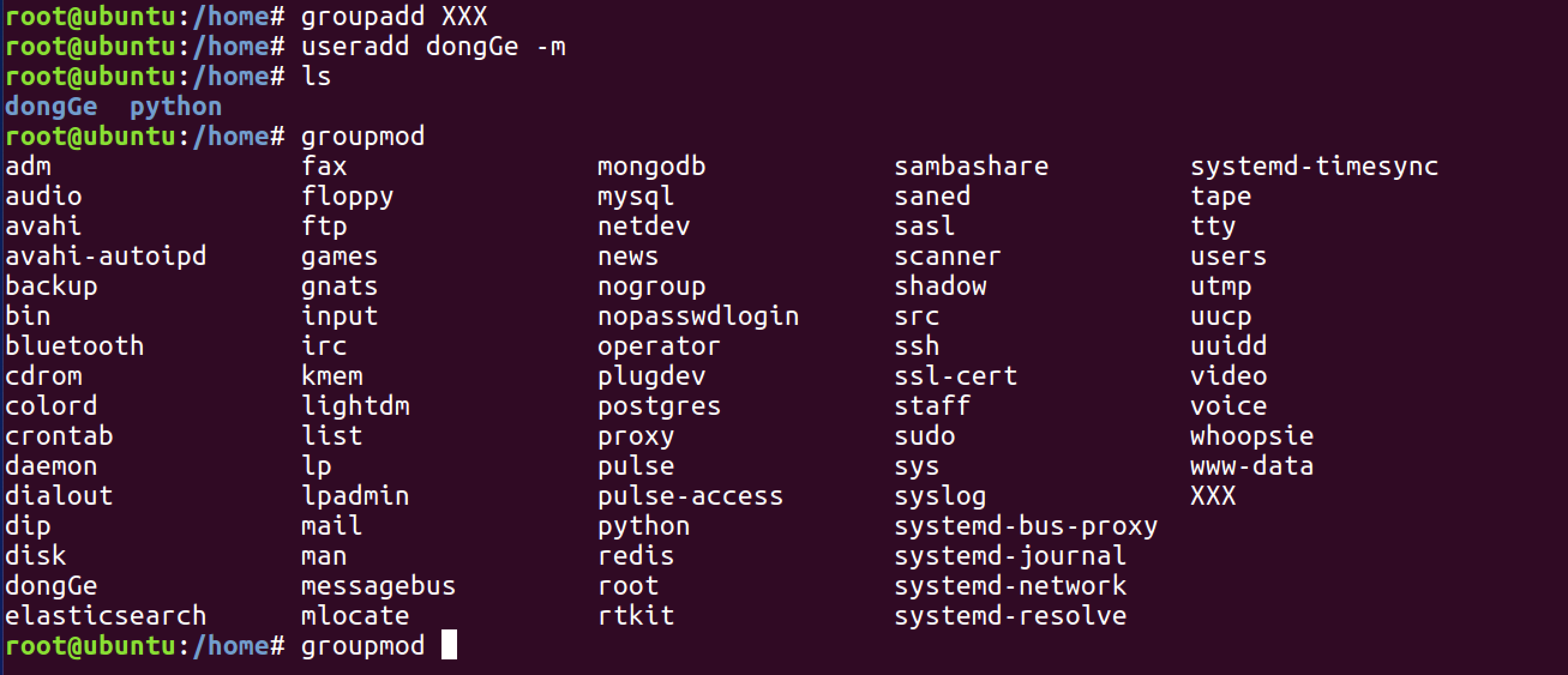
Task: Click the 'elasticsearch' group entry
Action: [106, 616]
